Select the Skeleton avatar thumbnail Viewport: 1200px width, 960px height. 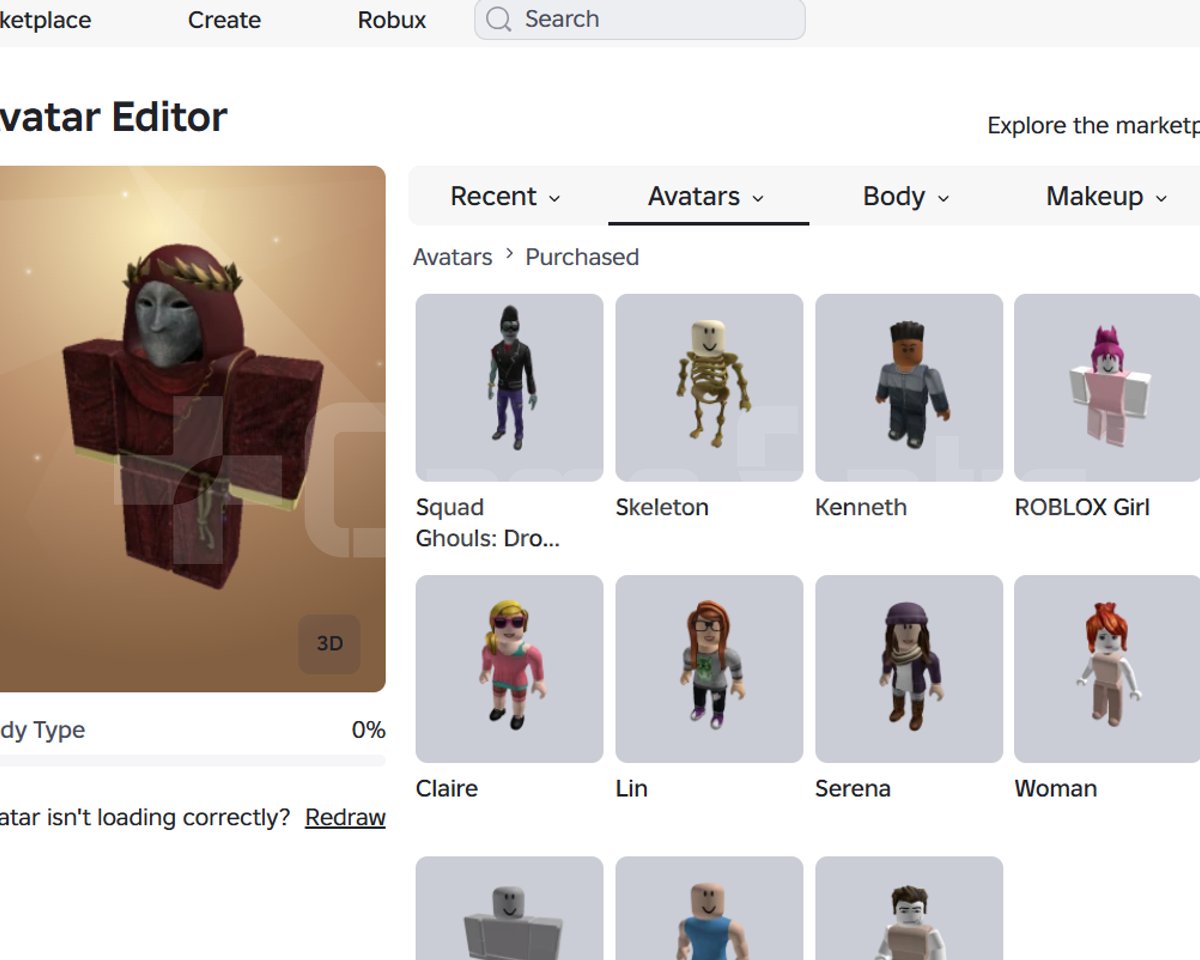pyautogui.click(x=709, y=388)
